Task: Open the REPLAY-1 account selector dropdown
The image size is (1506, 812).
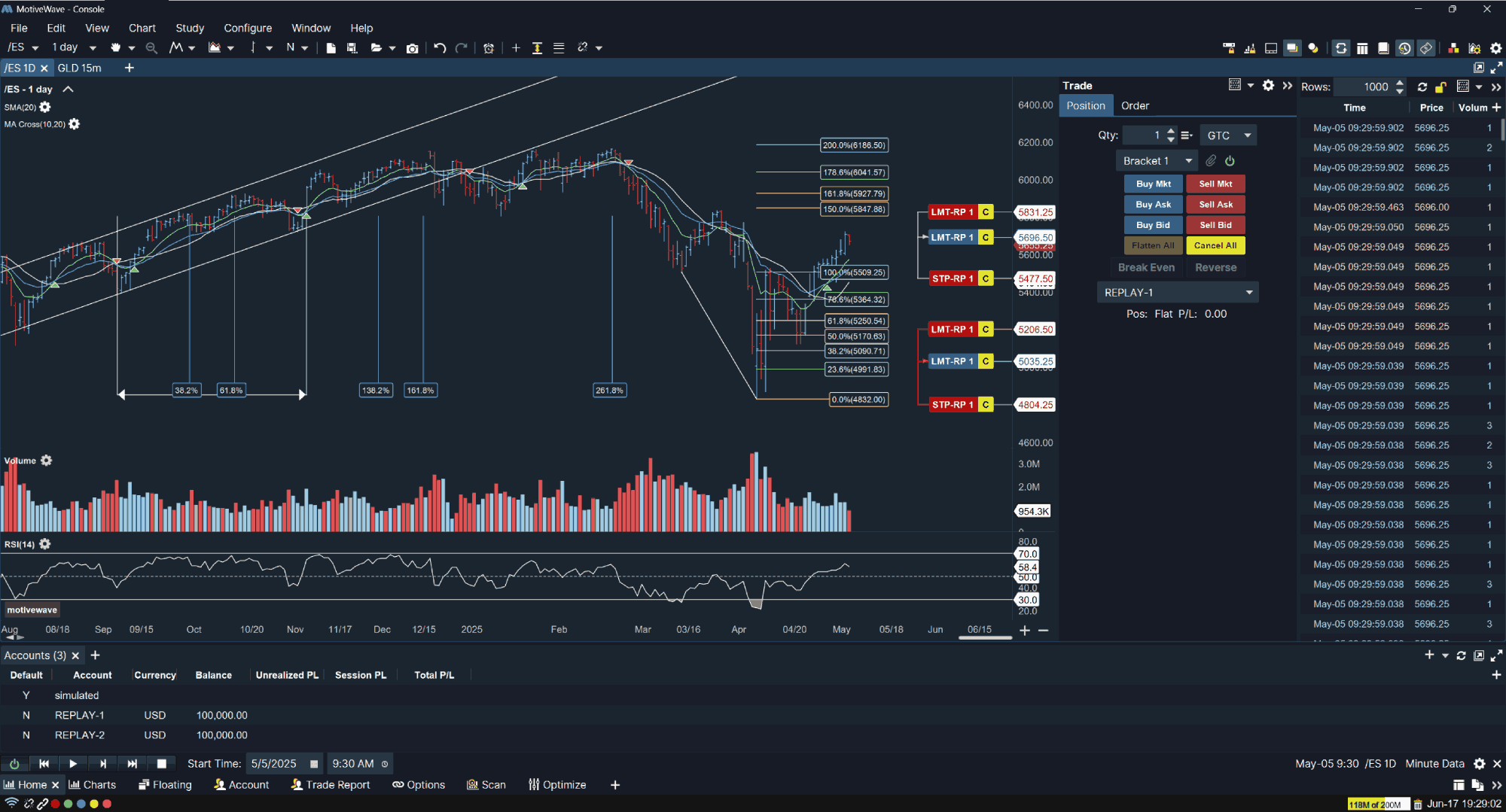Action: 1177,292
